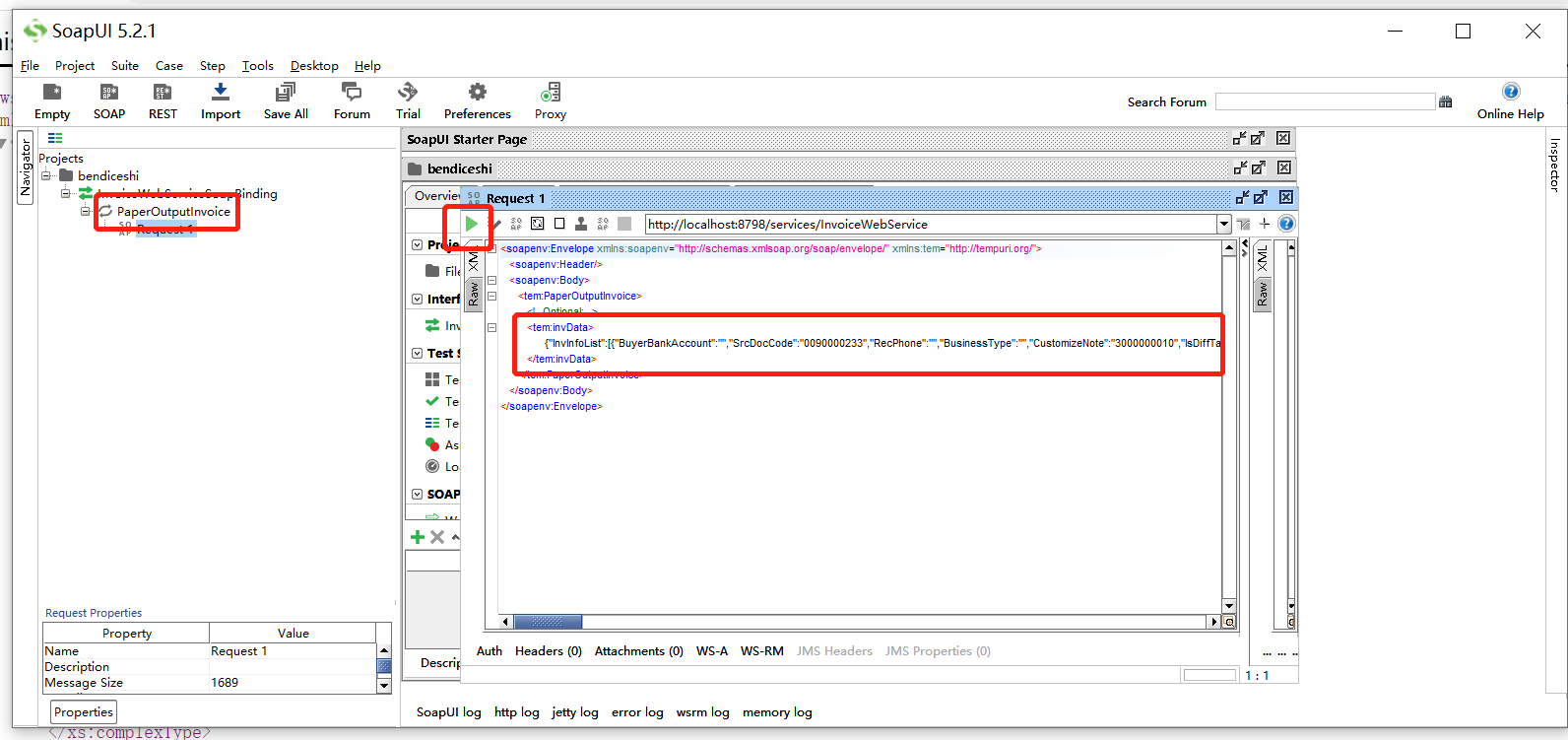Open the jetty log tab
Viewport: 1568px width, 740px height.
tap(575, 711)
